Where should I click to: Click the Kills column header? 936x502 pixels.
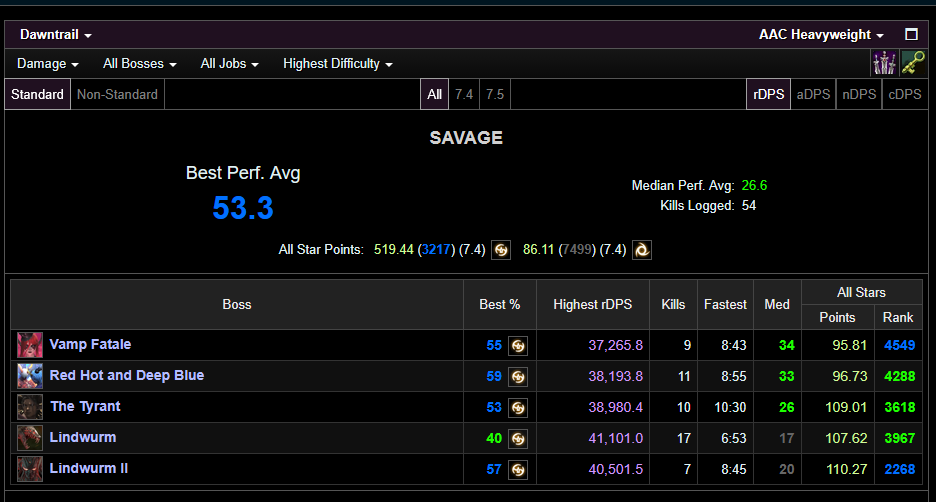coord(673,304)
